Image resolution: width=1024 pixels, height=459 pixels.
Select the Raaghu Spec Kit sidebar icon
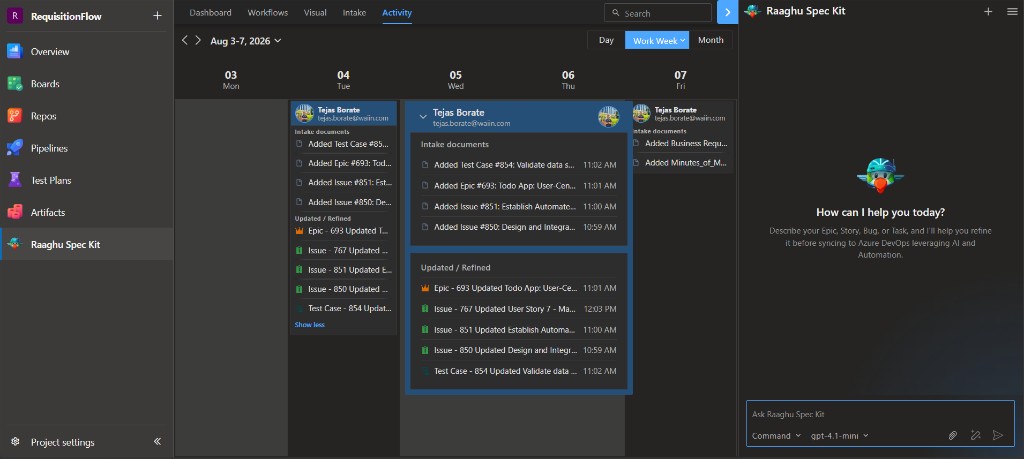click(x=15, y=244)
